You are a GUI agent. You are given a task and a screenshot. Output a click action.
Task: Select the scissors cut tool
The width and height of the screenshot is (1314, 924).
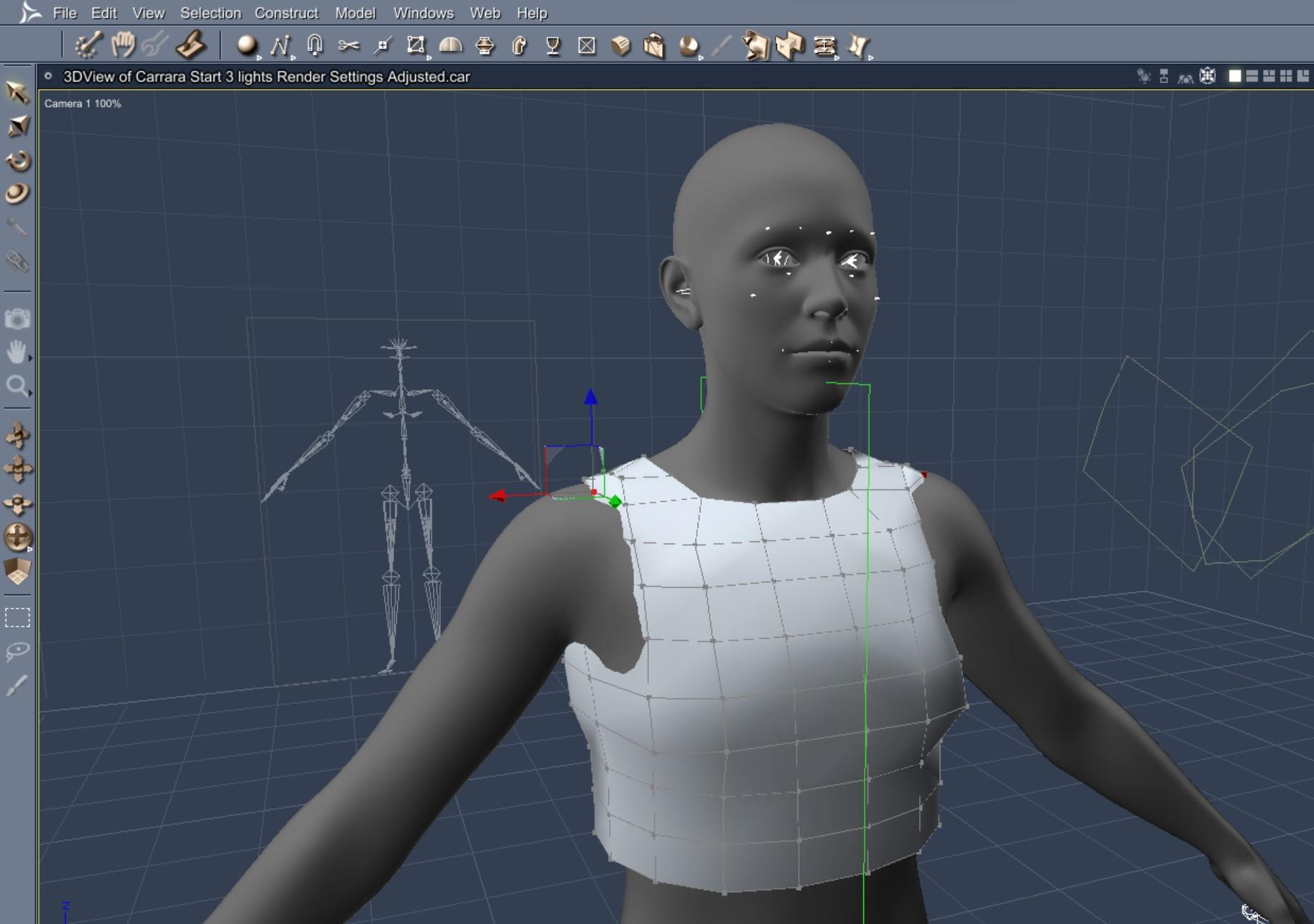(x=348, y=46)
